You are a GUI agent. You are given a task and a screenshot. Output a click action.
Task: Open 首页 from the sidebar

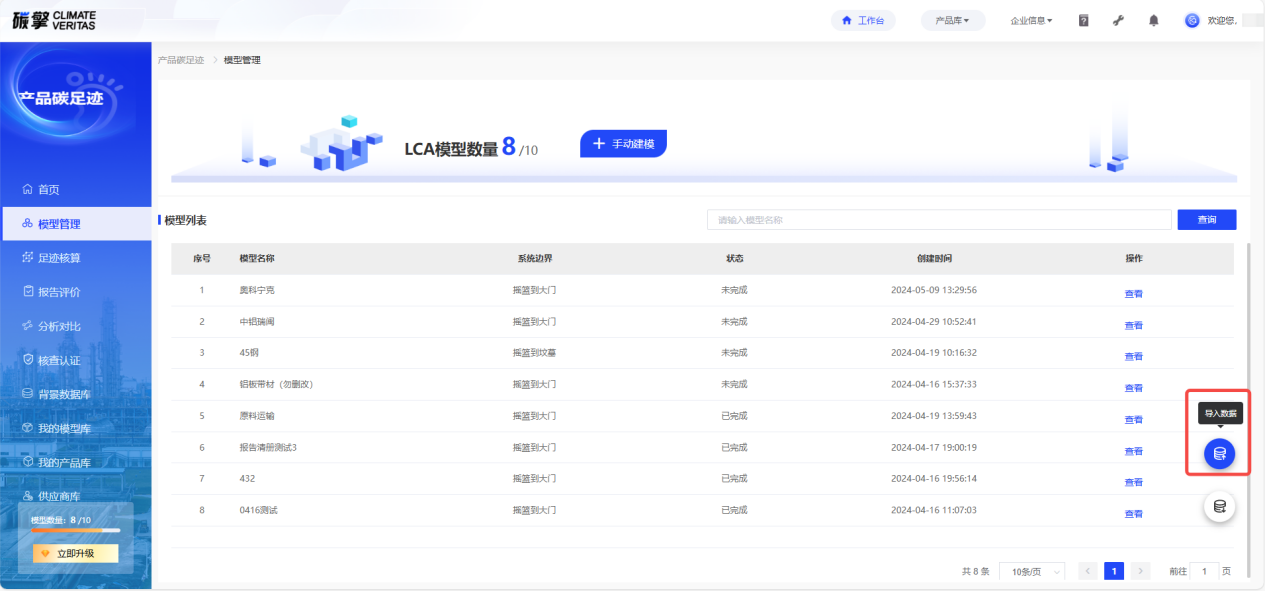click(x=48, y=190)
